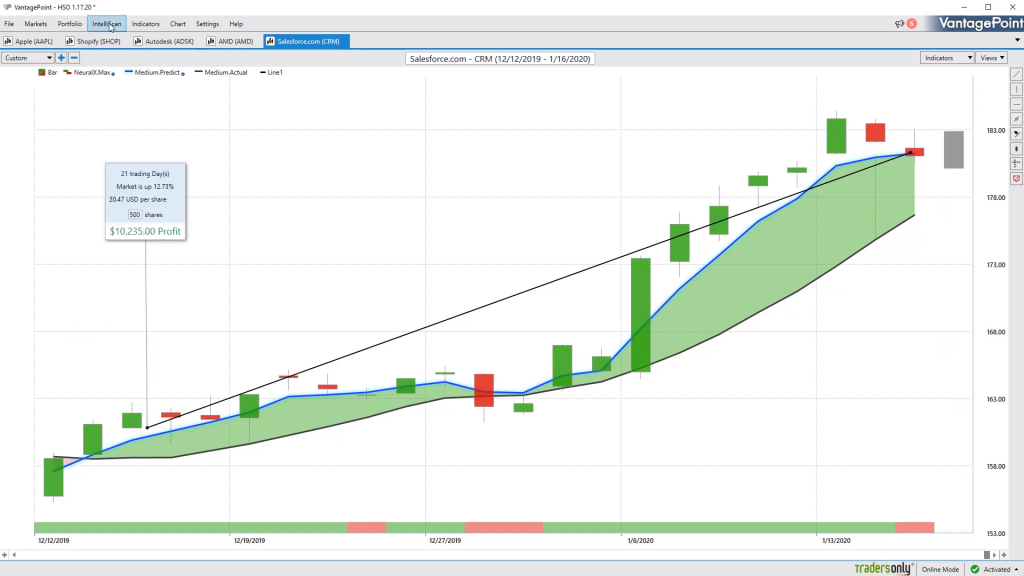Select the horizontal line drawing tool
The image size is (1024, 576).
[1016, 104]
